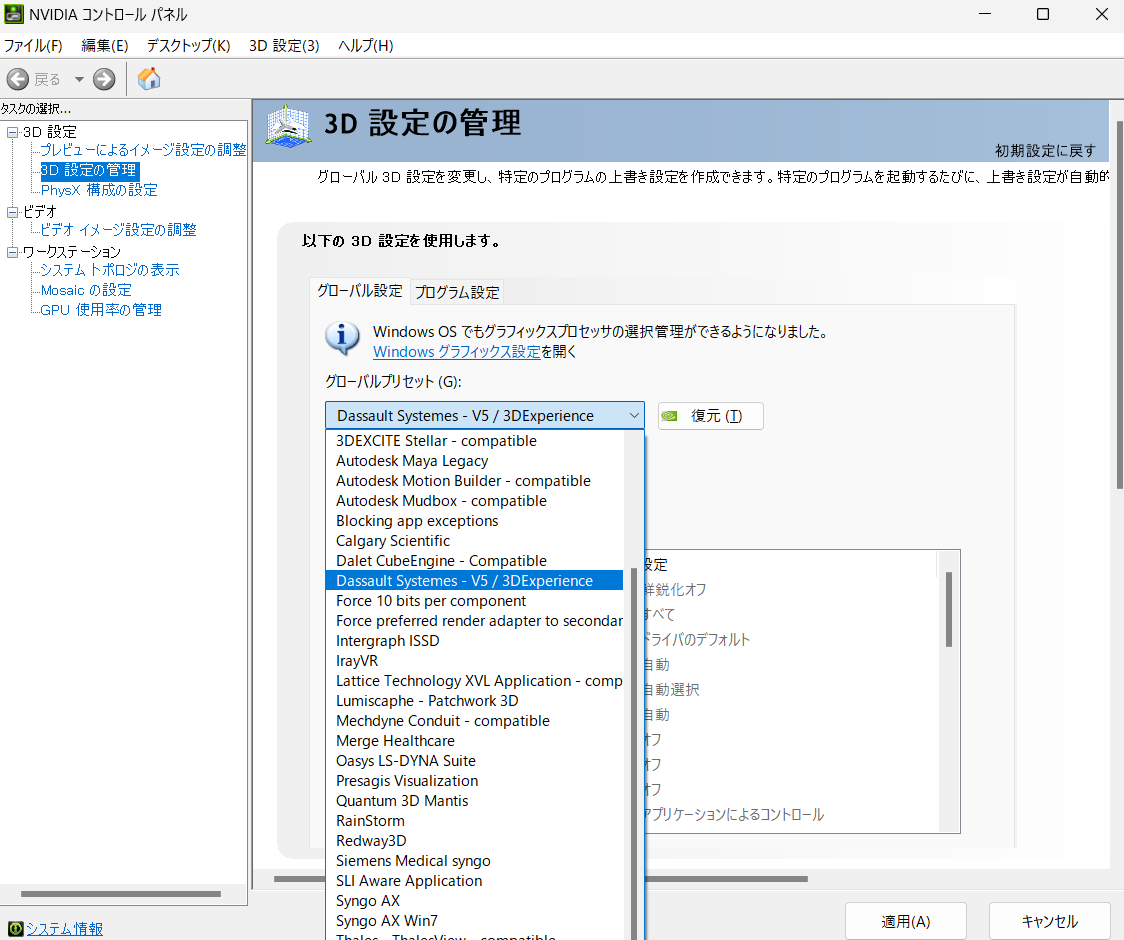The height and width of the screenshot is (940, 1124).
Task: Choose Redway3D preset
Action: [x=475, y=841]
